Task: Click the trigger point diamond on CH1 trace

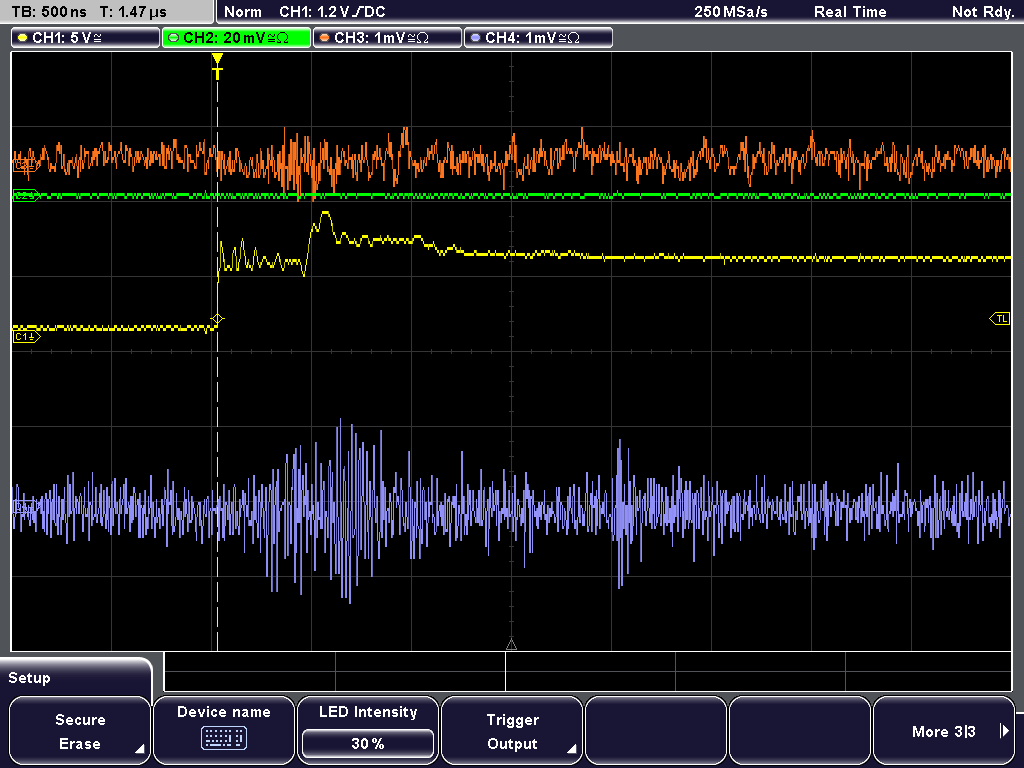Action: tap(217, 319)
